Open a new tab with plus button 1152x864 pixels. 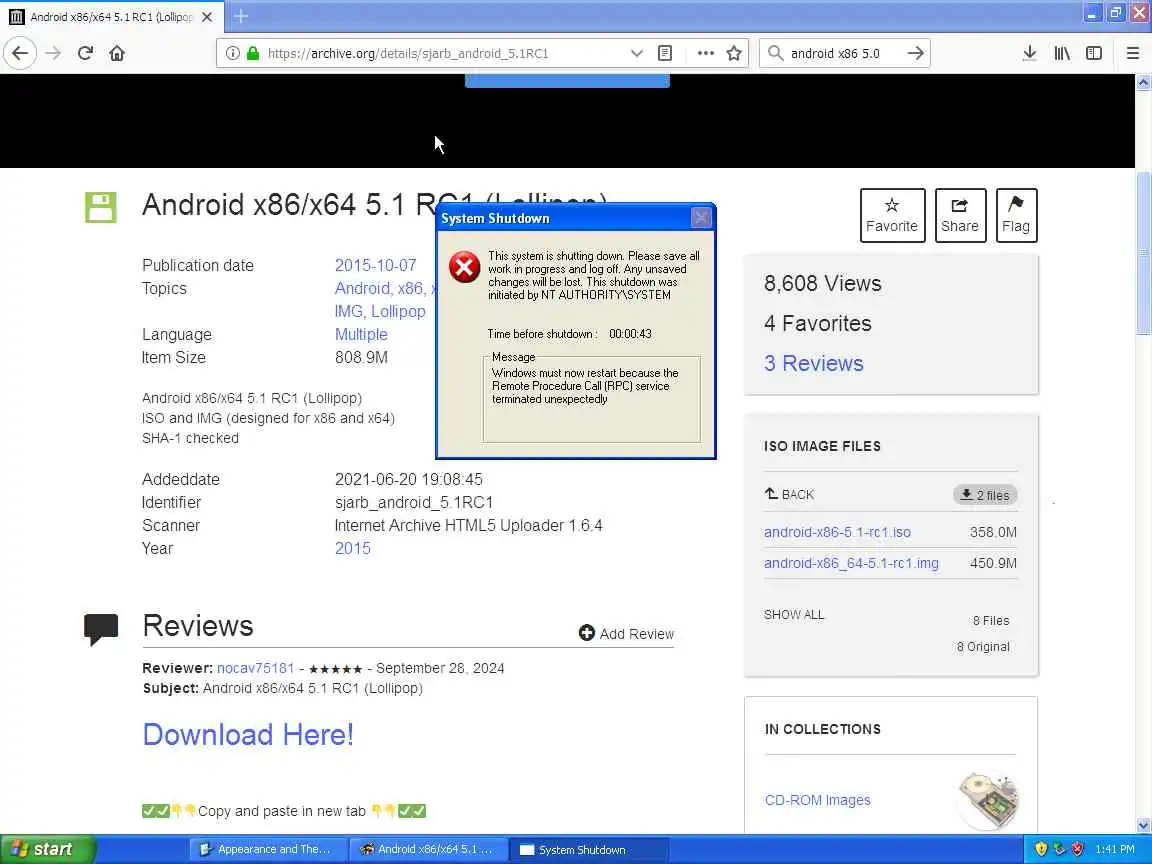[240, 15]
